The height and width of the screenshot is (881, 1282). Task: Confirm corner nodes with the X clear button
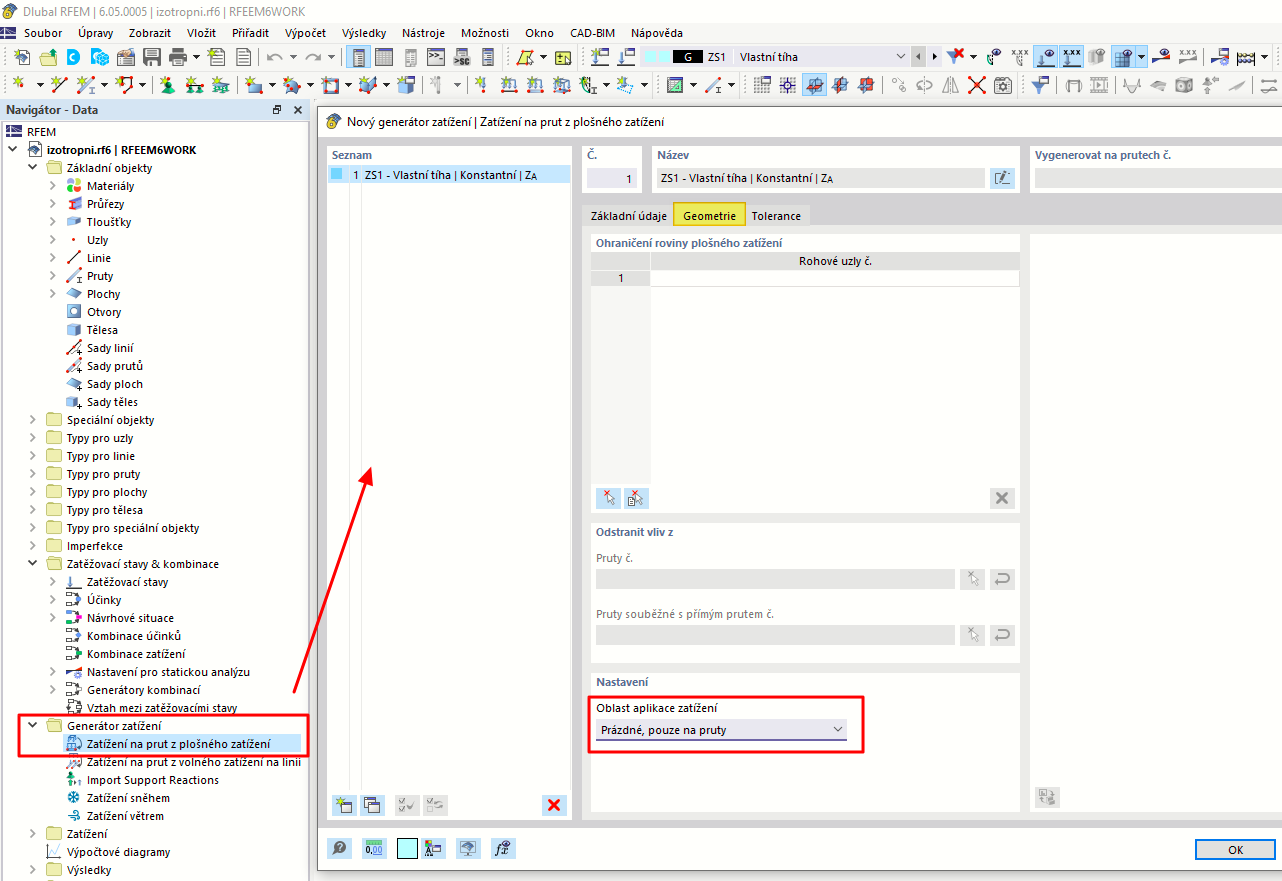pyautogui.click(x=1001, y=497)
